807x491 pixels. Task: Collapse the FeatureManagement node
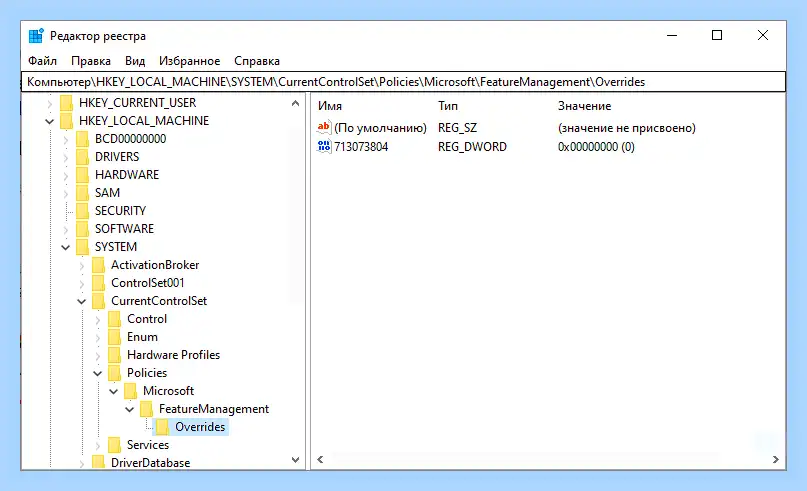click(129, 410)
